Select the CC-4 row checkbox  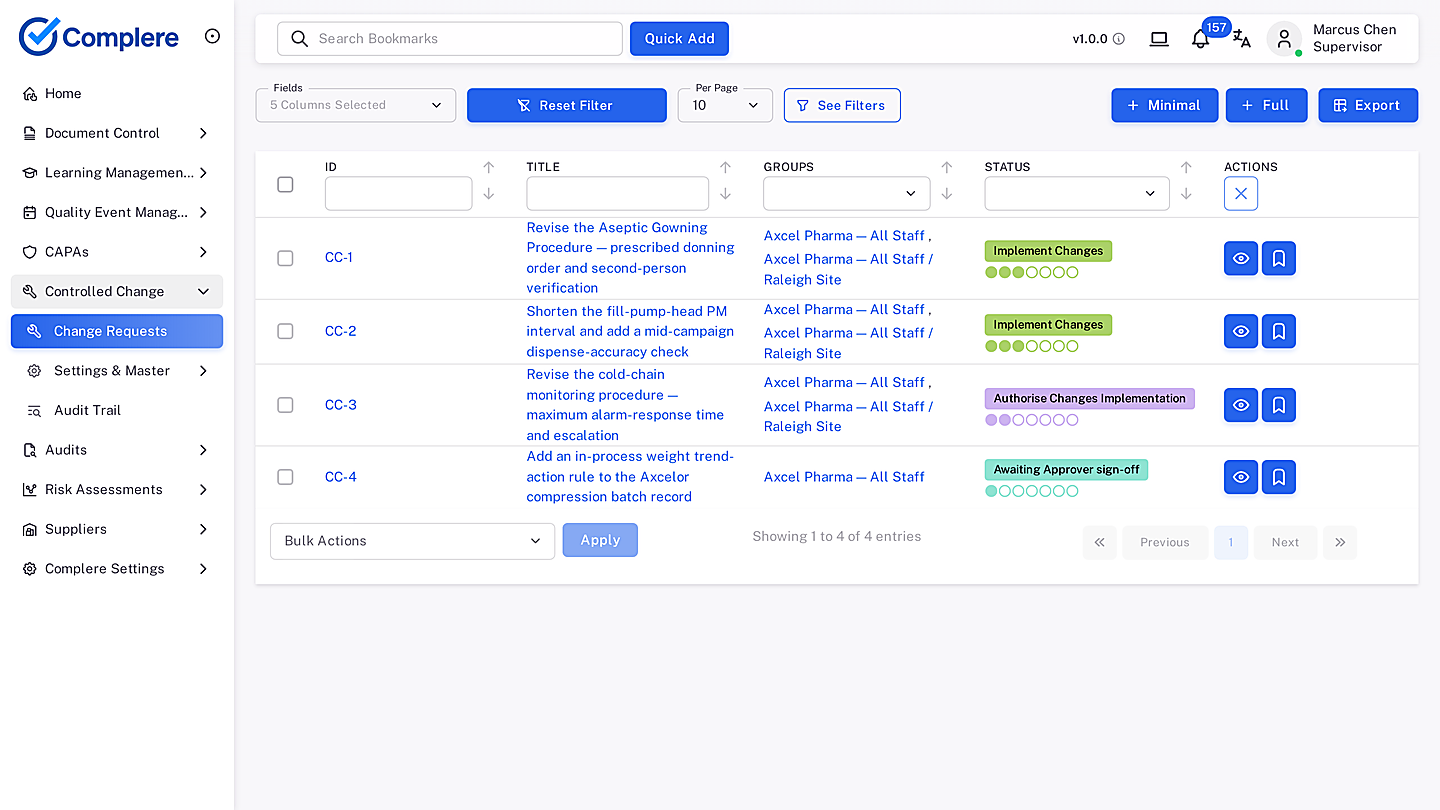[x=285, y=477]
